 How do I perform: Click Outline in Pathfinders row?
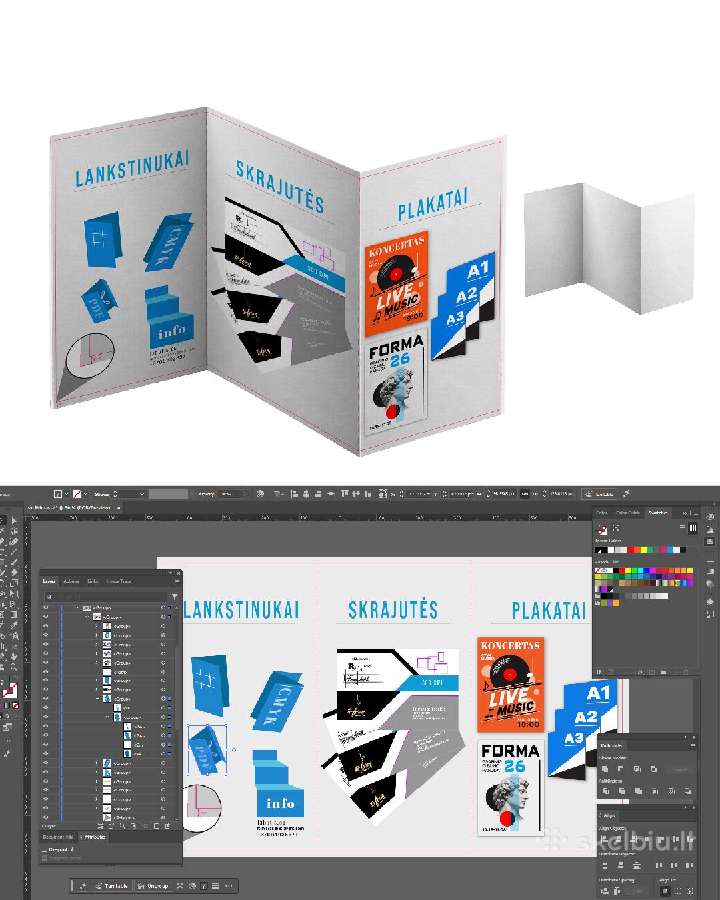[671, 791]
